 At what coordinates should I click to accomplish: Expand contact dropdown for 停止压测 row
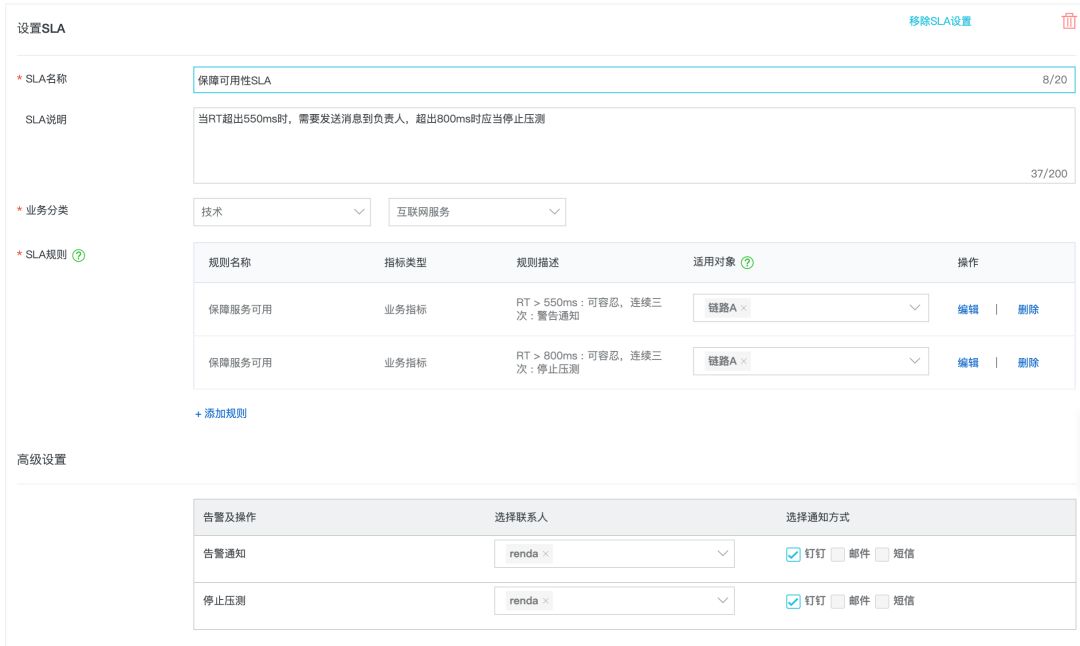point(723,601)
